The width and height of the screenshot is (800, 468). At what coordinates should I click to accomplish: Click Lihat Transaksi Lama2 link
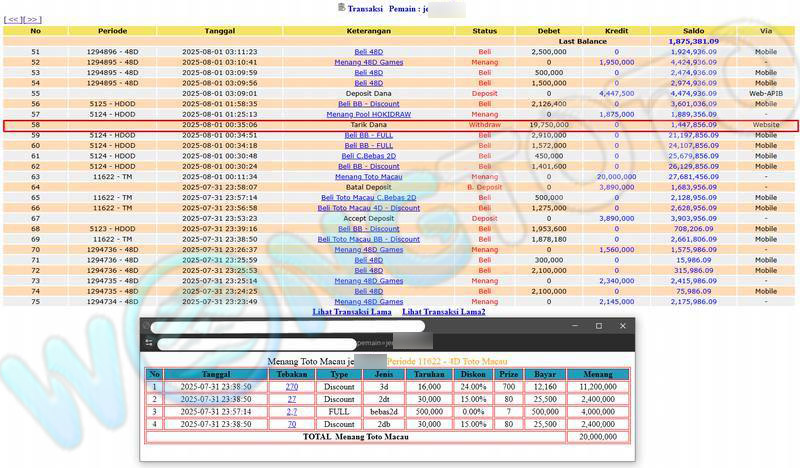pos(443,311)
